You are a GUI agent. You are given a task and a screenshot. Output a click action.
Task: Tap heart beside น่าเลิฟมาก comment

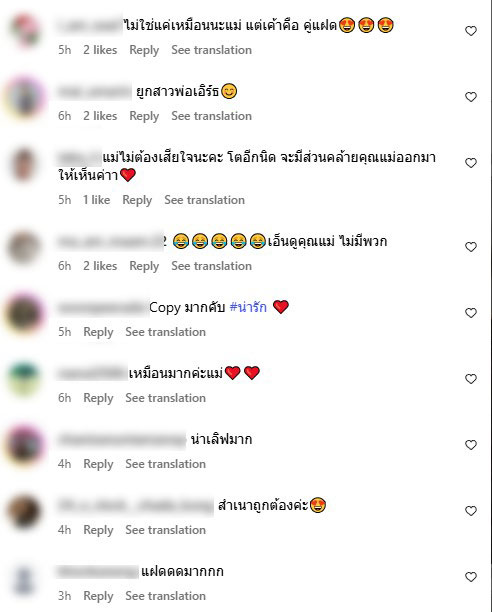471,445
